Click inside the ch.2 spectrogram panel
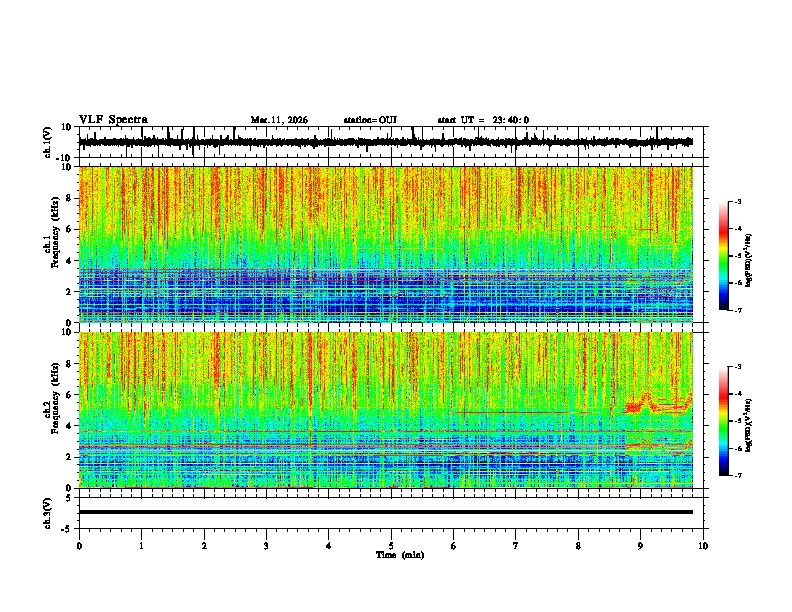Image resolution: width=792 pixels, height=612 pixels. pyautogui.click(x=385, y=410)
